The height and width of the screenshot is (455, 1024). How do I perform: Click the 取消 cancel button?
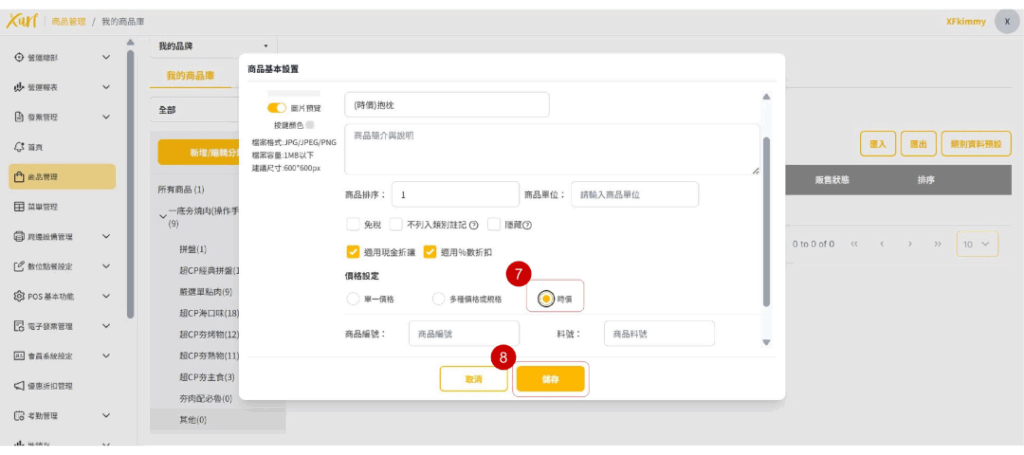click(473, 379)
